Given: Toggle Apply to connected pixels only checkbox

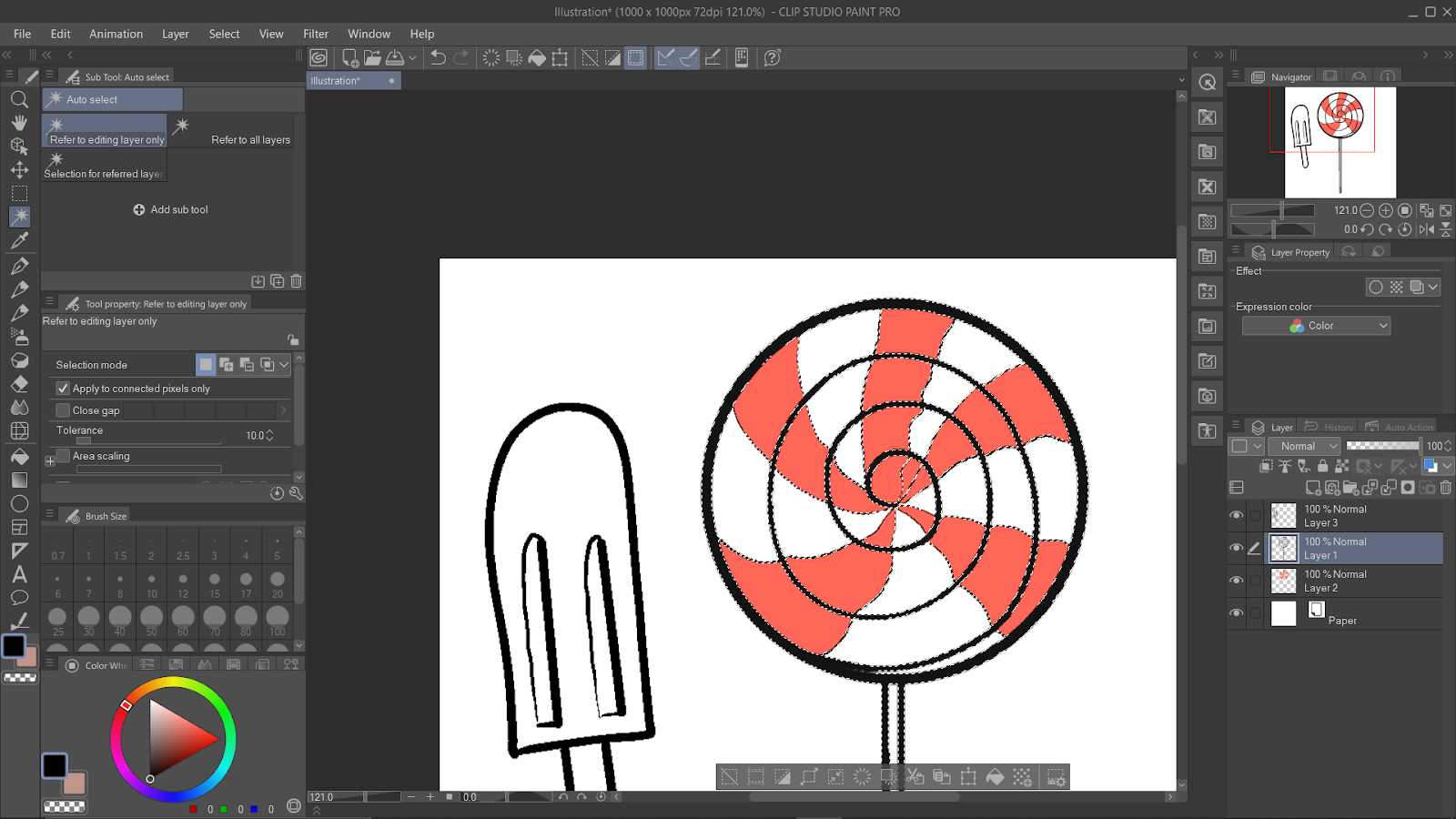Looking at the screenshot, I should click(63, 389).
